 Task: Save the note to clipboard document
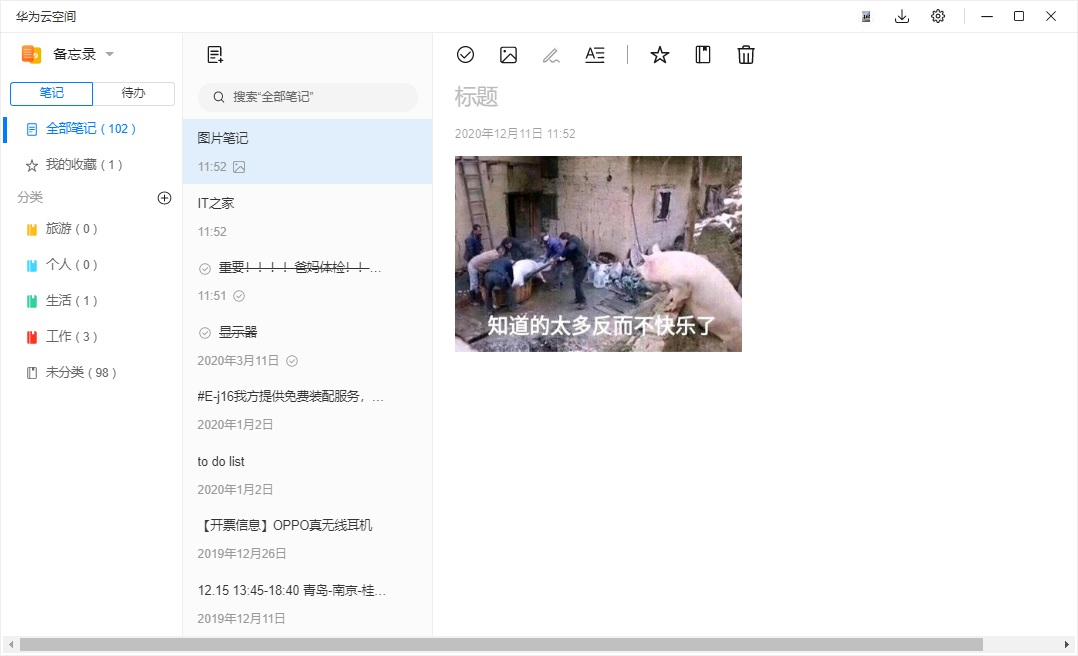pos(702,55)
